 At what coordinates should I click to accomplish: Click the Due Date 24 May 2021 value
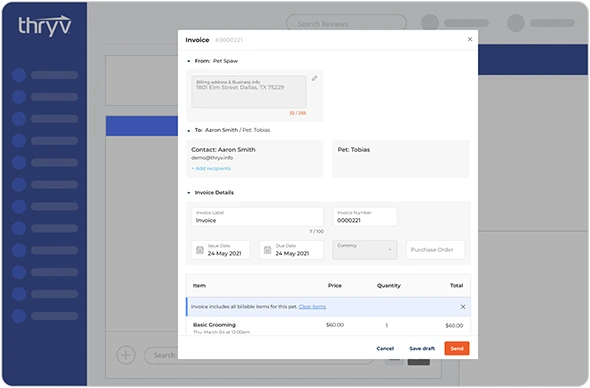[292, 254]
